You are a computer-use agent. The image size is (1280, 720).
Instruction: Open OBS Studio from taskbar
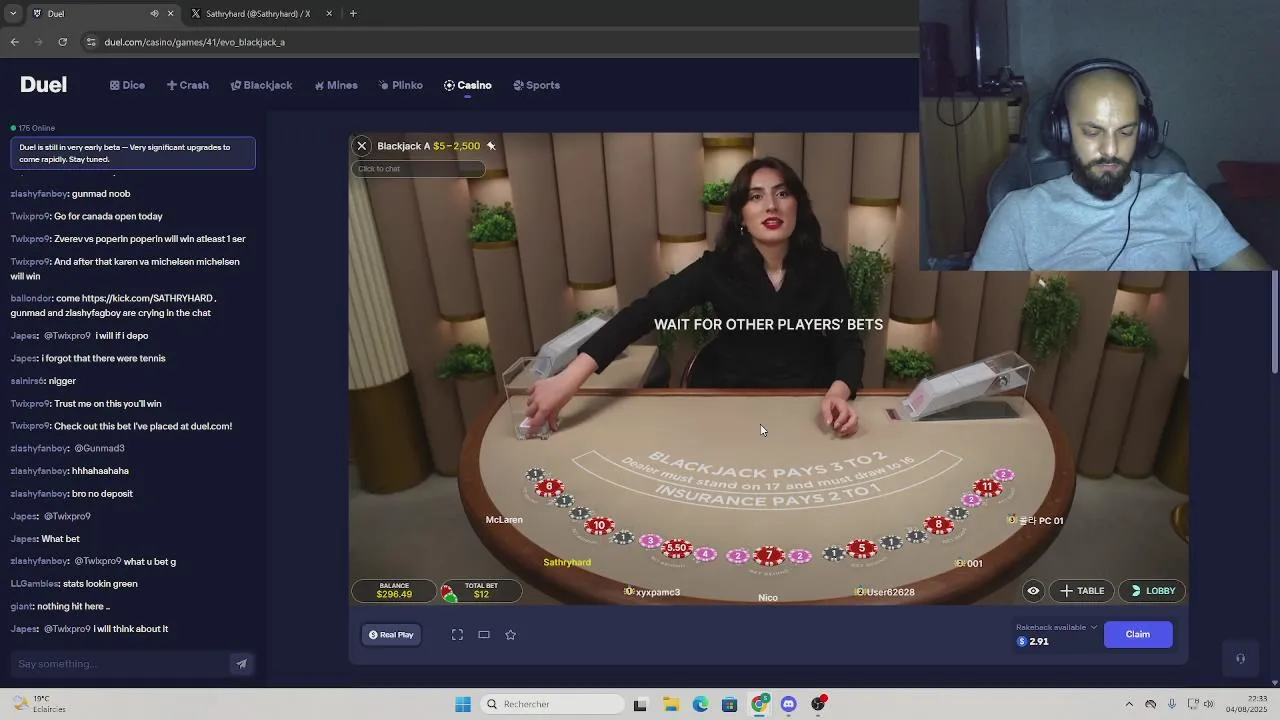pyautogui.click(x=818, y=704)
